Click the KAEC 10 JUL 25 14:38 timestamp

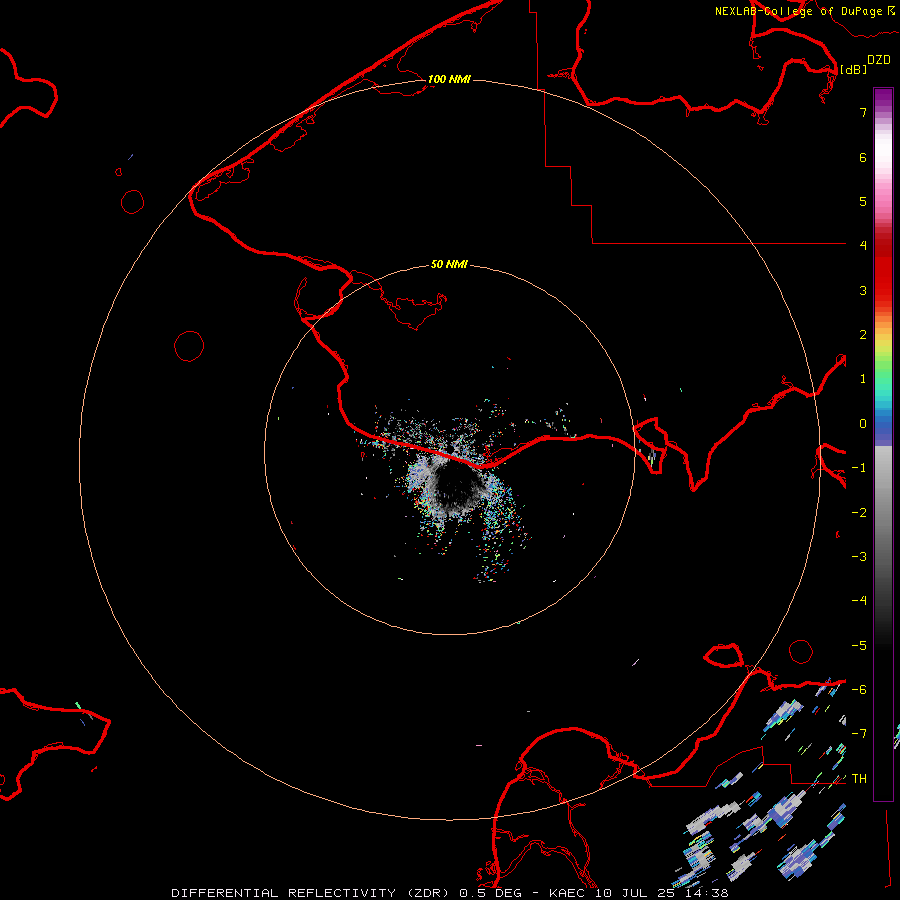[x=638, y=893]
